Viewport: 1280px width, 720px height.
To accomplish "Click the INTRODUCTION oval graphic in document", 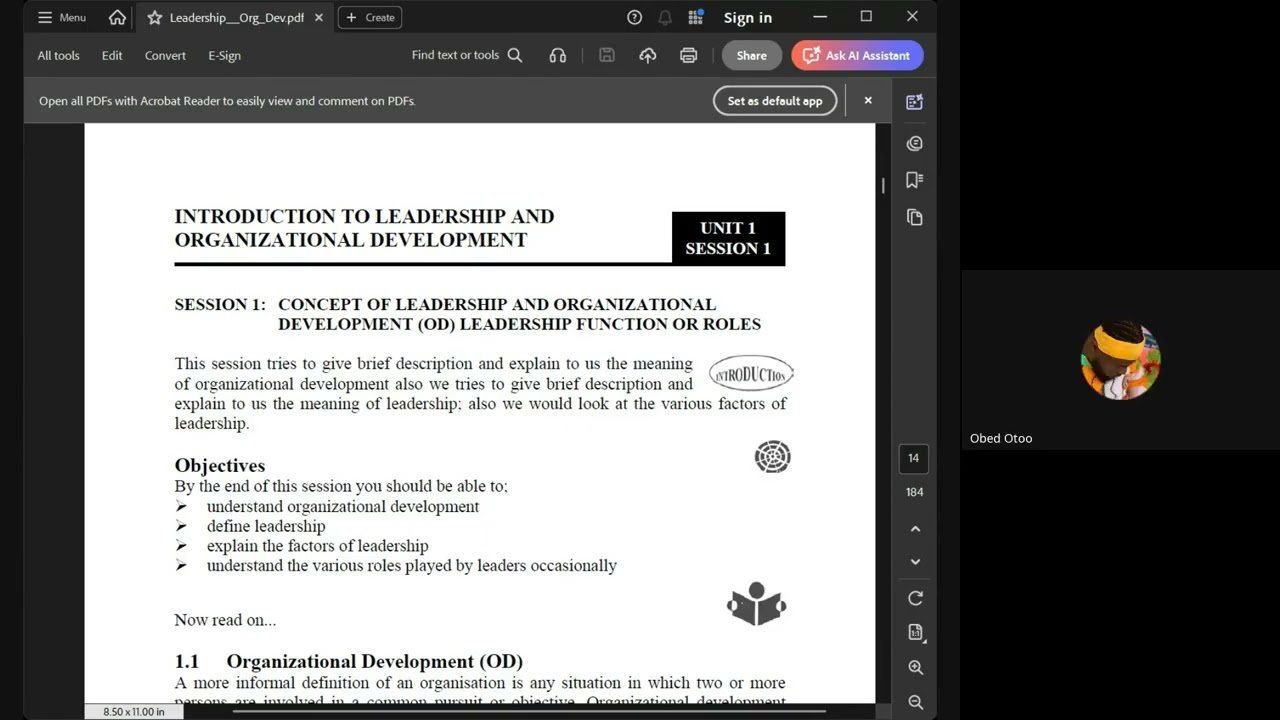I will (x=751, y=374).
